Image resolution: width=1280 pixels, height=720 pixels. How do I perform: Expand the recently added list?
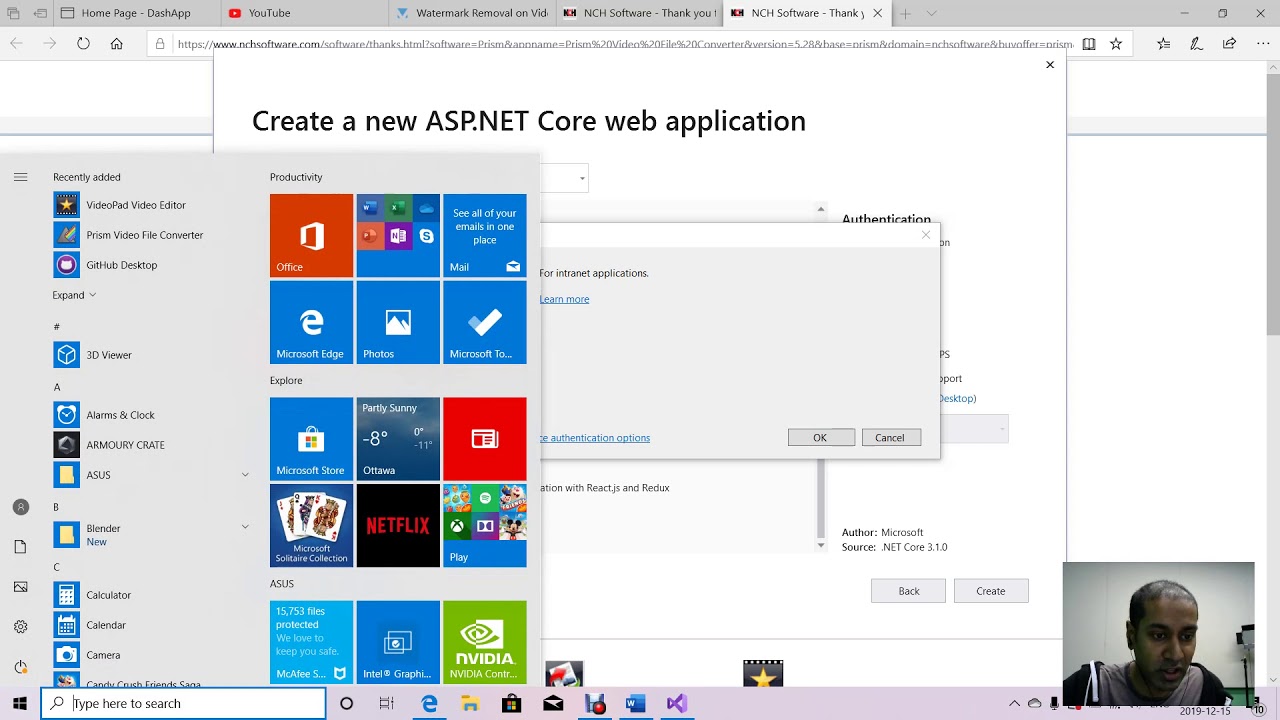(75, 295)
